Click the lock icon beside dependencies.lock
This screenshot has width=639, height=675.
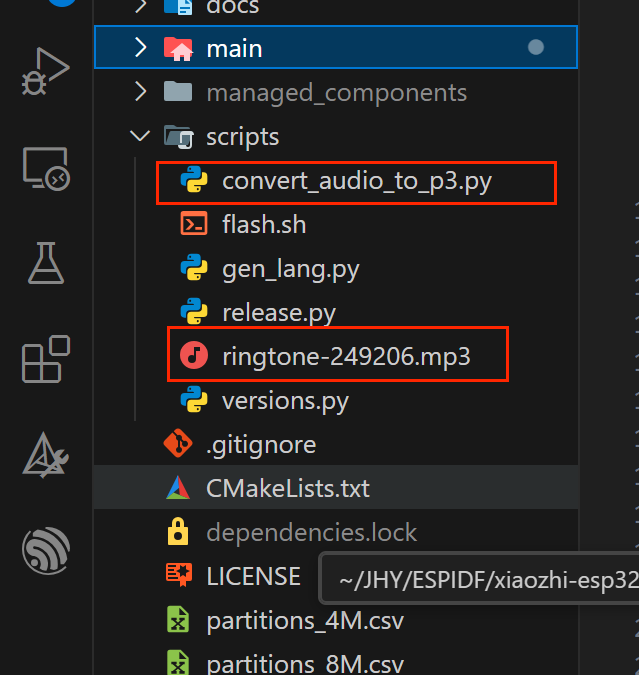click(x=178, y=533)
